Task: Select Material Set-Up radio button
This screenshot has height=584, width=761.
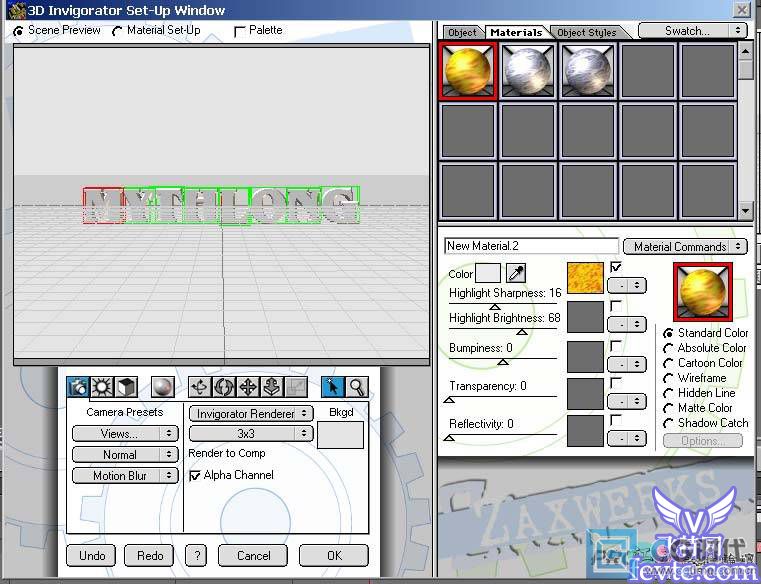Action: (x=117, y=32)
